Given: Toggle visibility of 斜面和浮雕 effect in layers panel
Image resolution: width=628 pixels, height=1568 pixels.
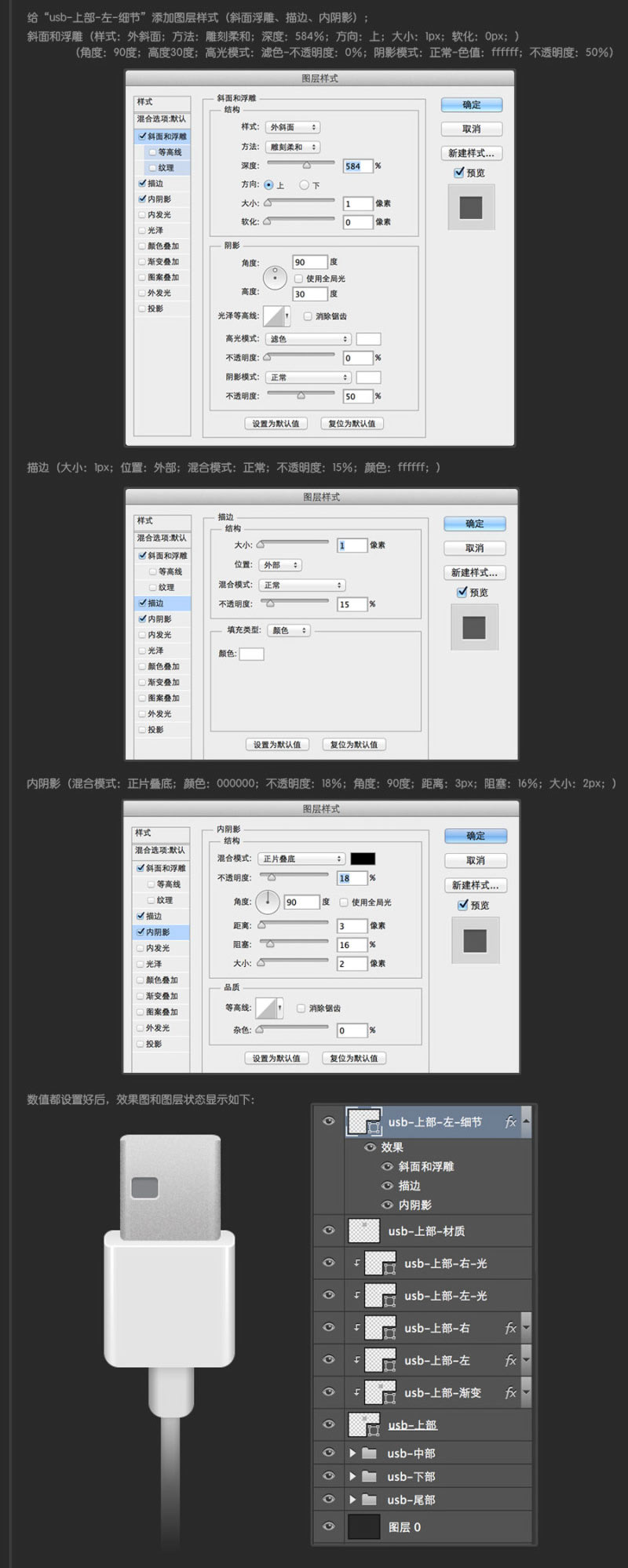Looking at the screenshot, I should [x=387, y=1166].
